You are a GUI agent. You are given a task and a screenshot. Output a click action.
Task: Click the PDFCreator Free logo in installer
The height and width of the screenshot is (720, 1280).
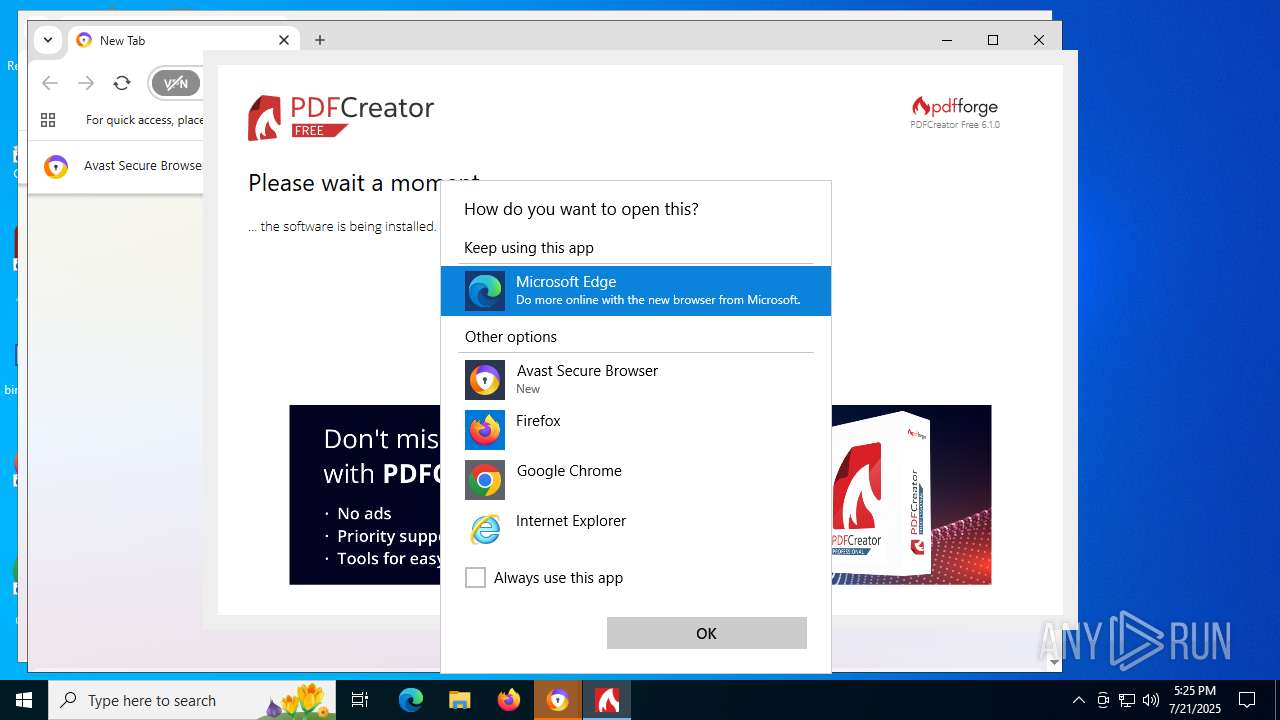tap(341, 117)
